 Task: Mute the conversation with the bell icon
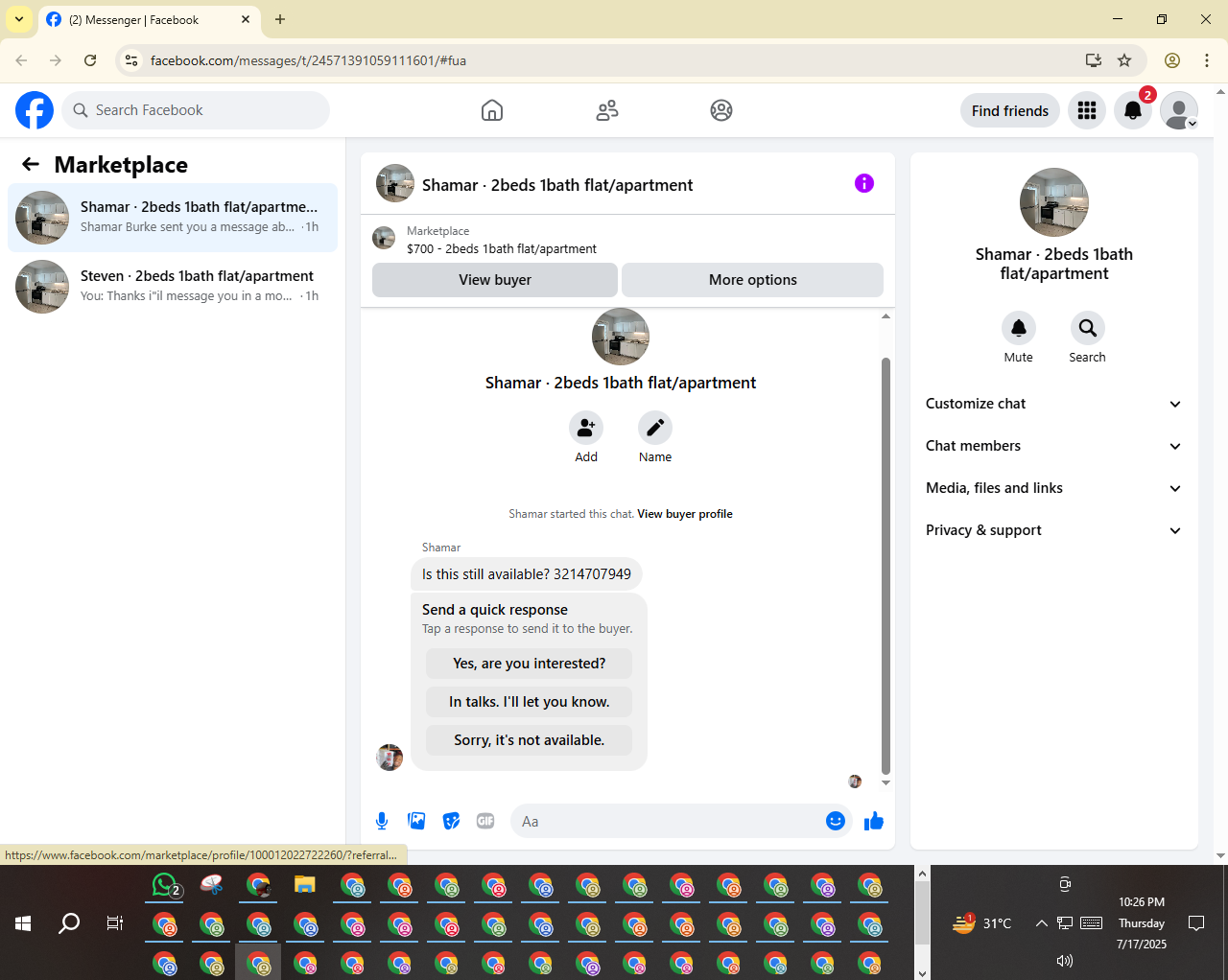tap(1019, 328)
